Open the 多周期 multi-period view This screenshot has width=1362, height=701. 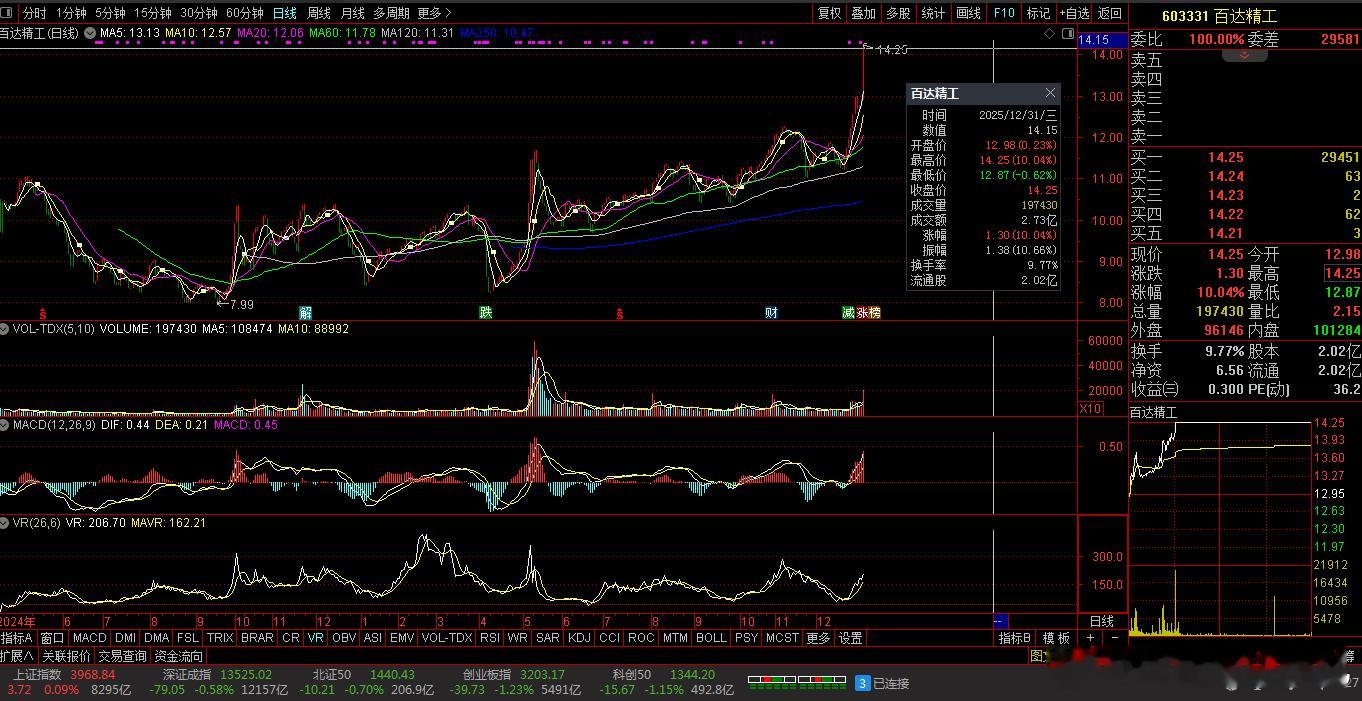[391, 13]
